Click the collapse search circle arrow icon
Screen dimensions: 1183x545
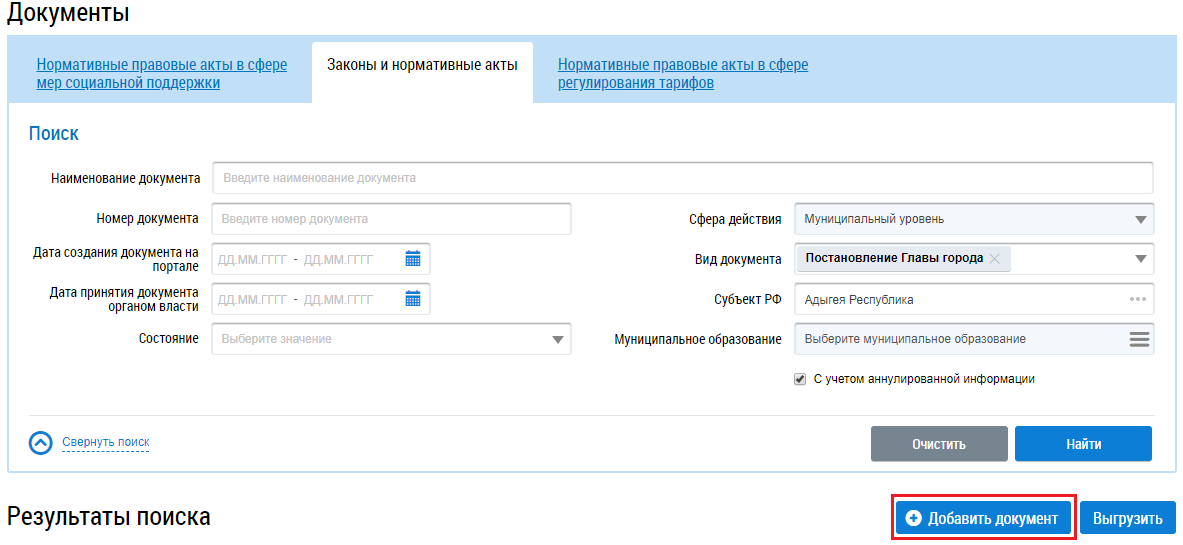[40, 443]
